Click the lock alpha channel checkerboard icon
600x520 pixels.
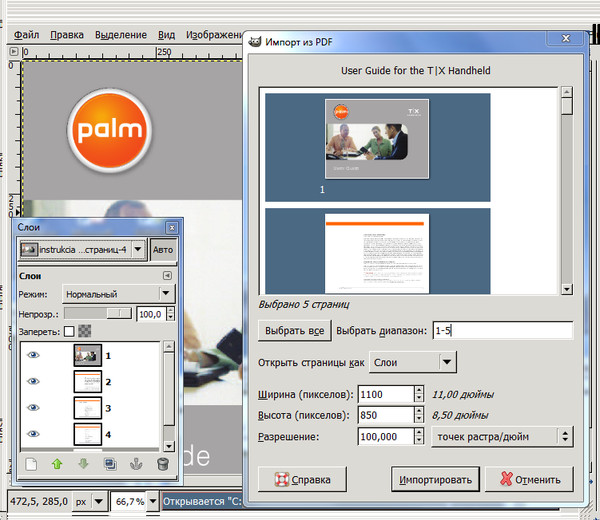pos(85,331)
